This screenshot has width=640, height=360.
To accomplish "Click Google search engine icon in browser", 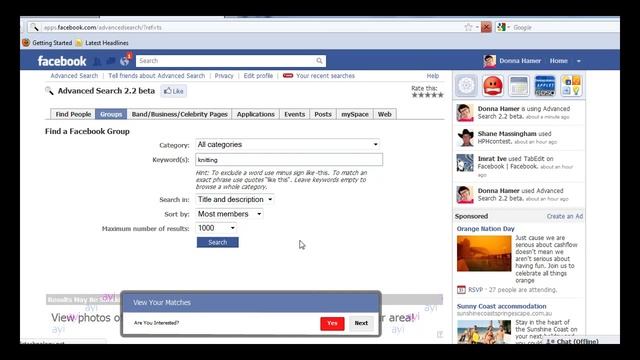I will click(501, 27).
